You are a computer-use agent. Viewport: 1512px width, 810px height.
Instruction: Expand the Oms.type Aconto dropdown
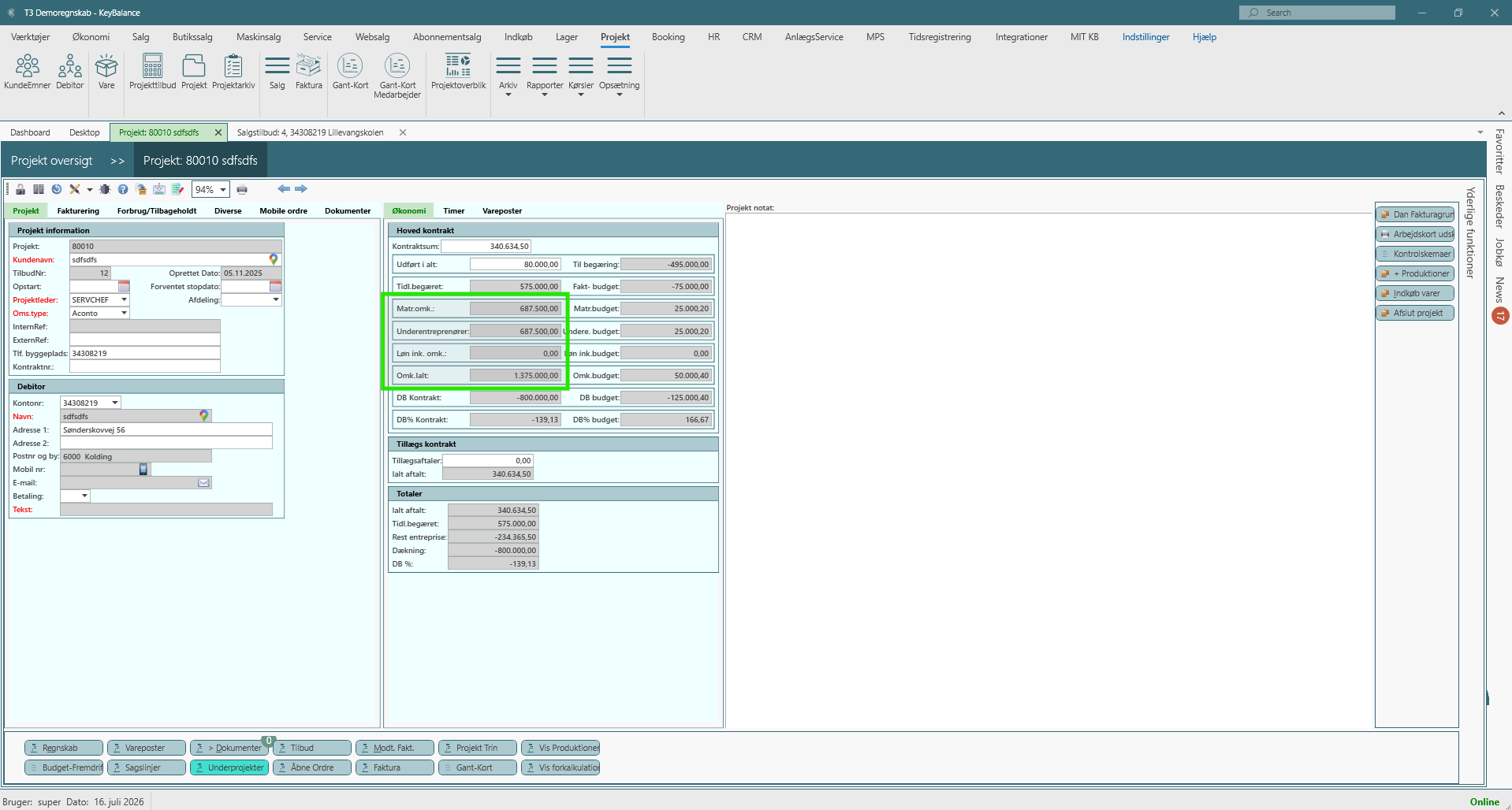pos(124,313)
